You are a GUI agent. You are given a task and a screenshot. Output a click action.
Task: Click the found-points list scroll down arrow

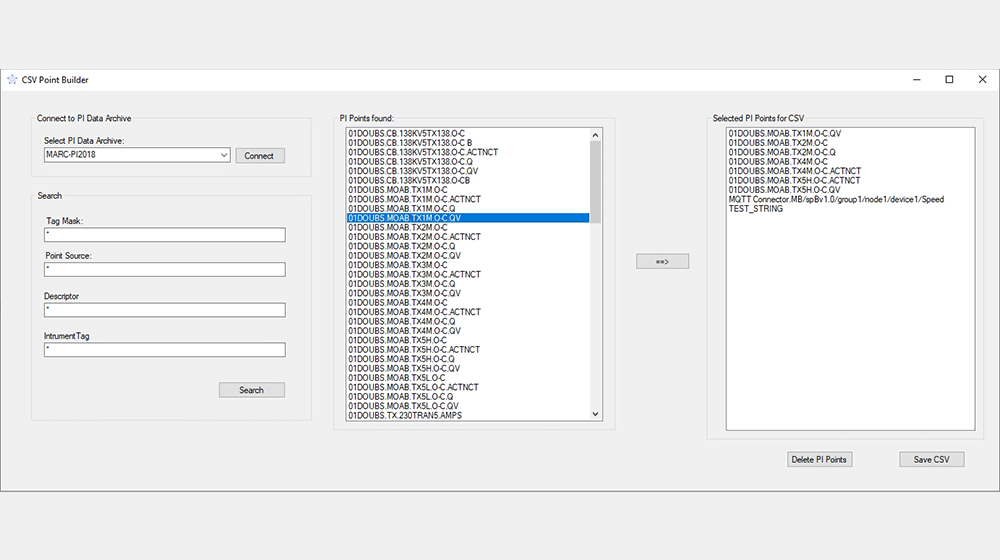tap(595, 414)
